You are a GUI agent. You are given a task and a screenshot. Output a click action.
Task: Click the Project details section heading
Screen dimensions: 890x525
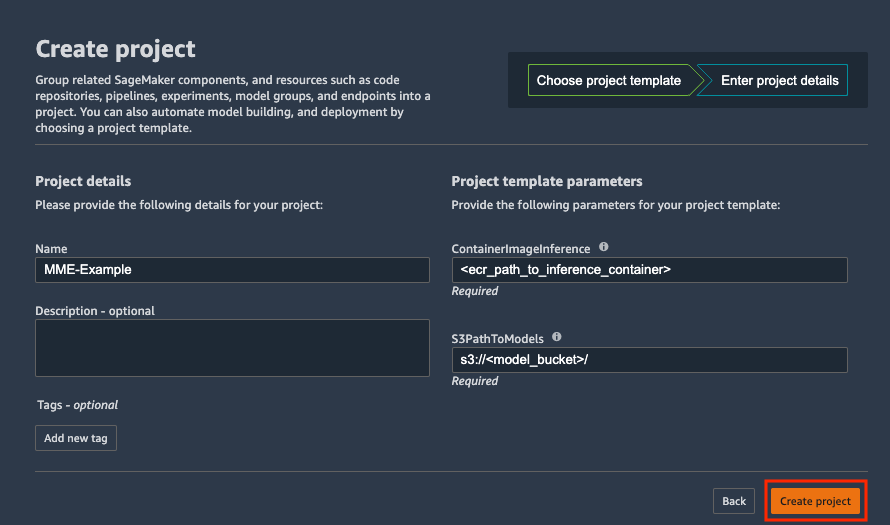point(83,181)
